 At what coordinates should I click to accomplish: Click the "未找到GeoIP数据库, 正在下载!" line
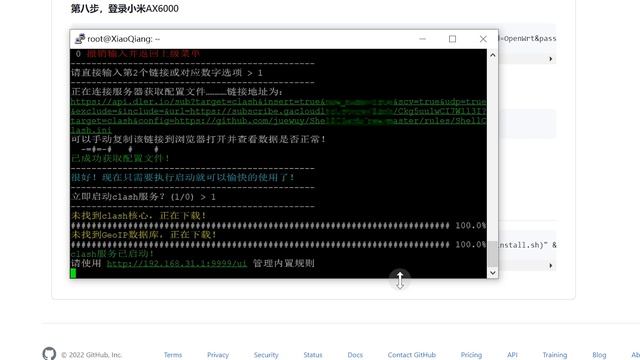pos(144,234)
